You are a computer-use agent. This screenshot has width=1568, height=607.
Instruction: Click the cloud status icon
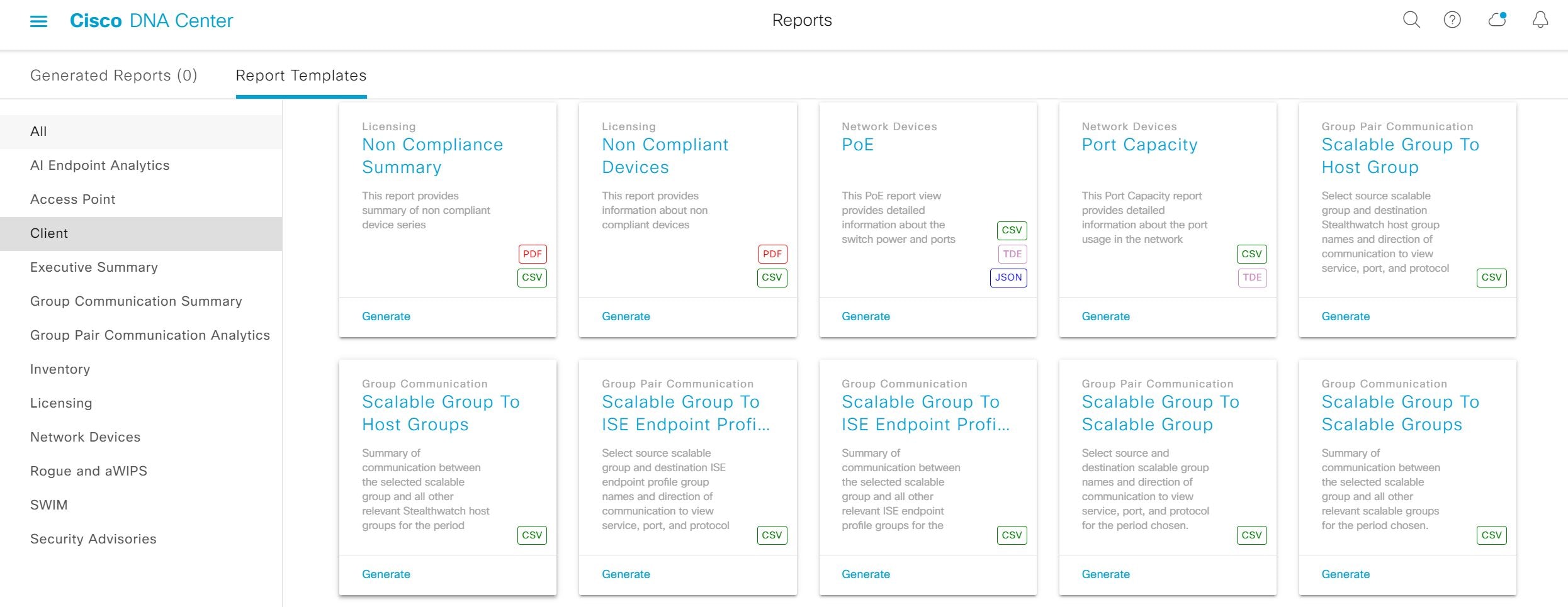click(x=1497, y=20)
